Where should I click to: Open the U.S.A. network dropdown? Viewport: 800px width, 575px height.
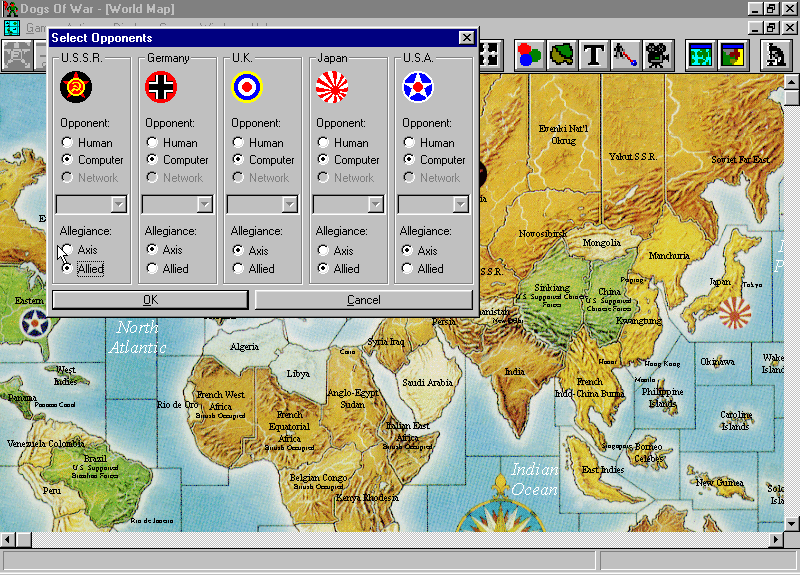(x=461, y=205)
